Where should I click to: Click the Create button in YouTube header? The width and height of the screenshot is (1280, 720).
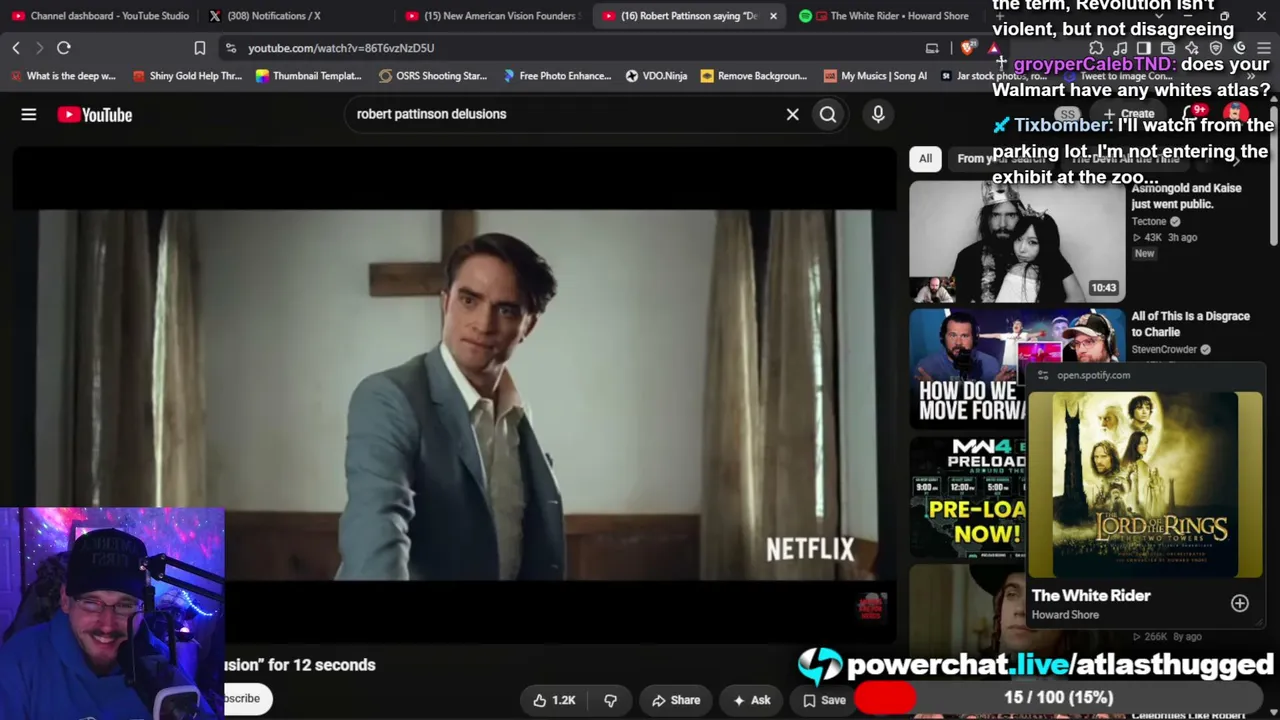click(x=1130, y=114)
